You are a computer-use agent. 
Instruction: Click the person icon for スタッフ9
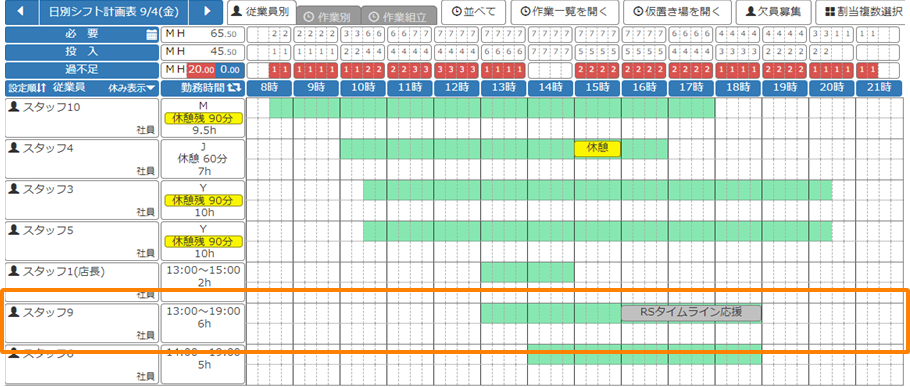click(15, 312)
